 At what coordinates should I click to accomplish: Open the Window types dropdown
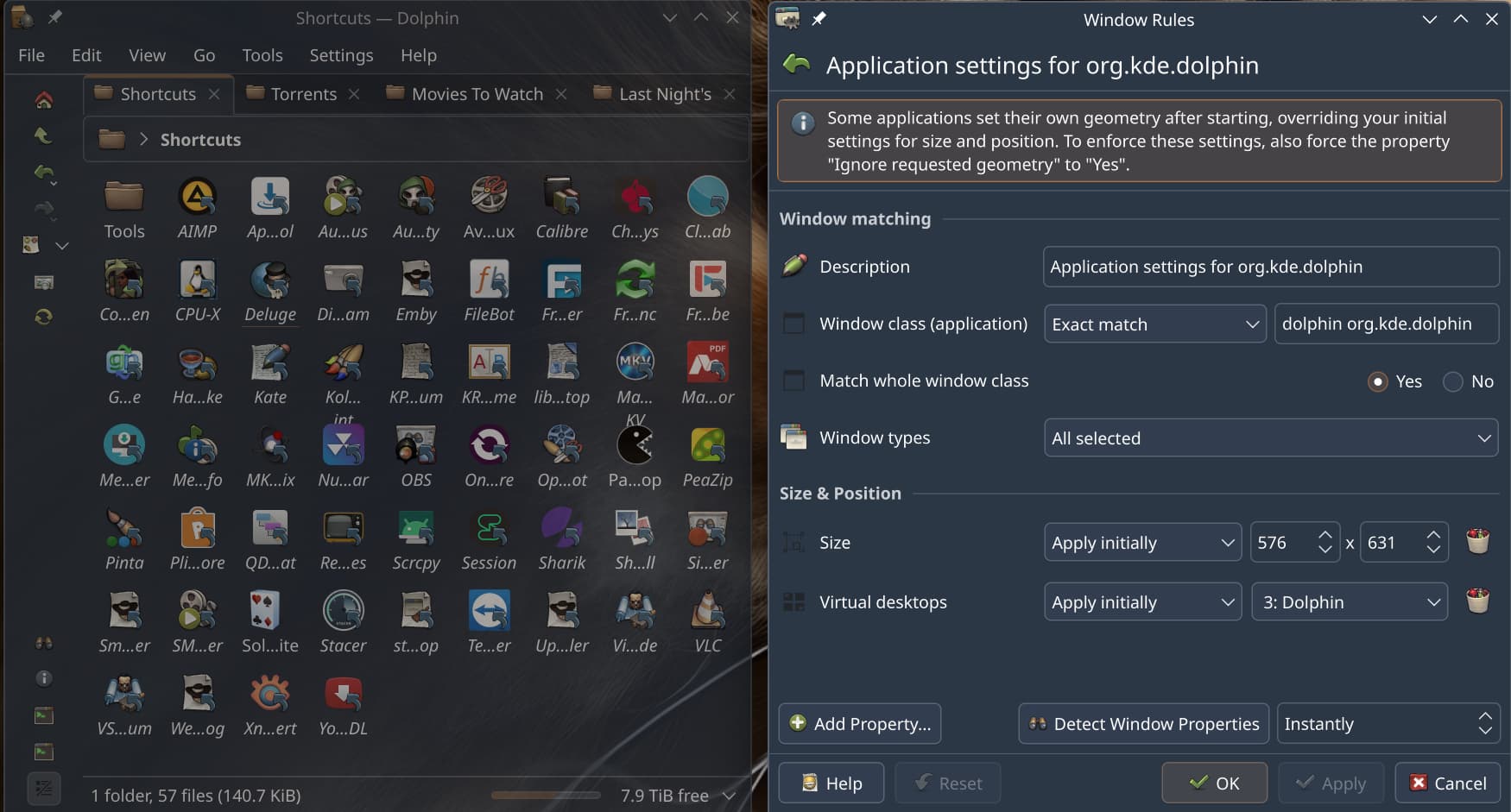coord(1270,438)
